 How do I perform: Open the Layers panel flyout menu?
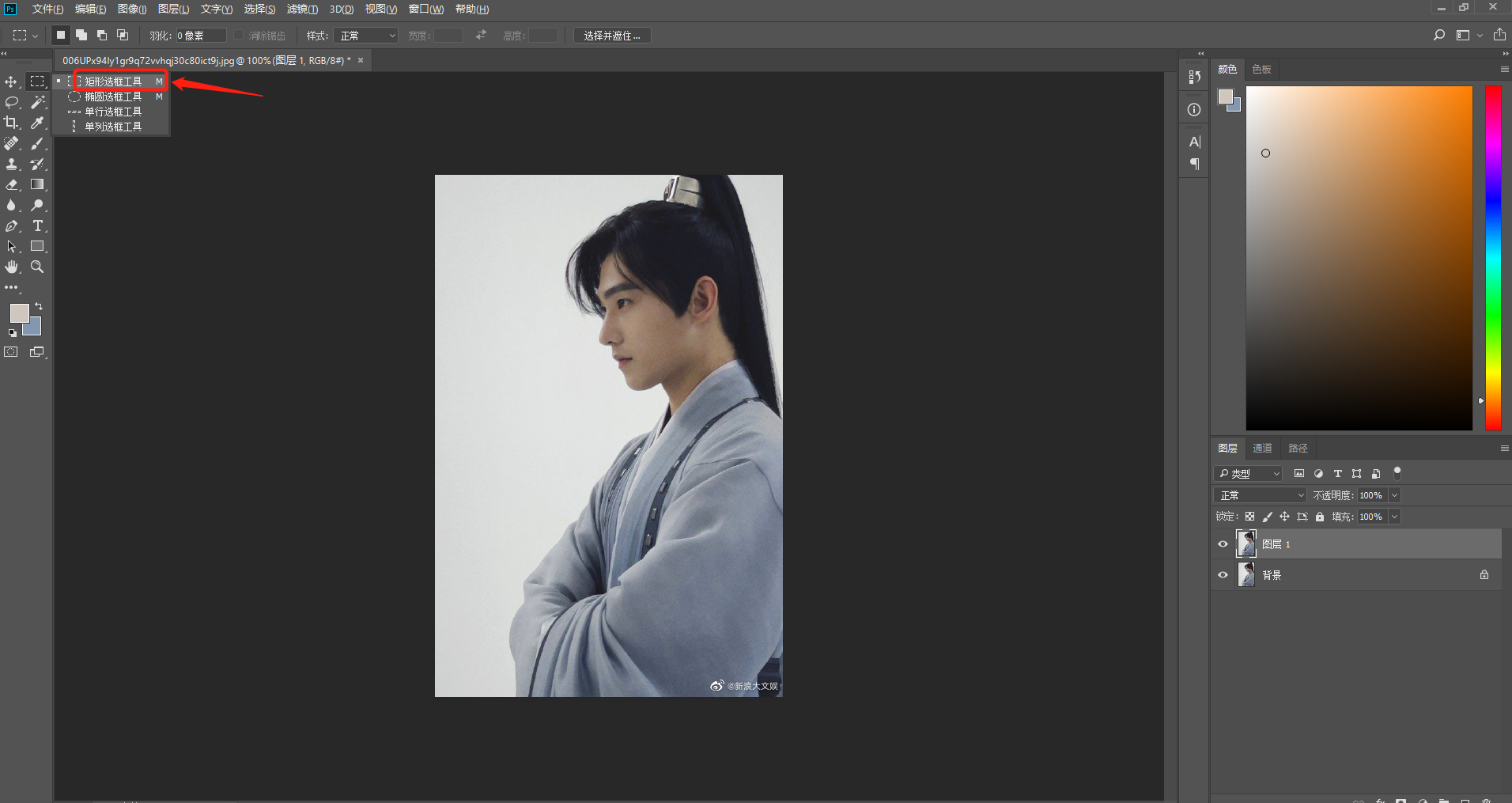(1504, 448)
